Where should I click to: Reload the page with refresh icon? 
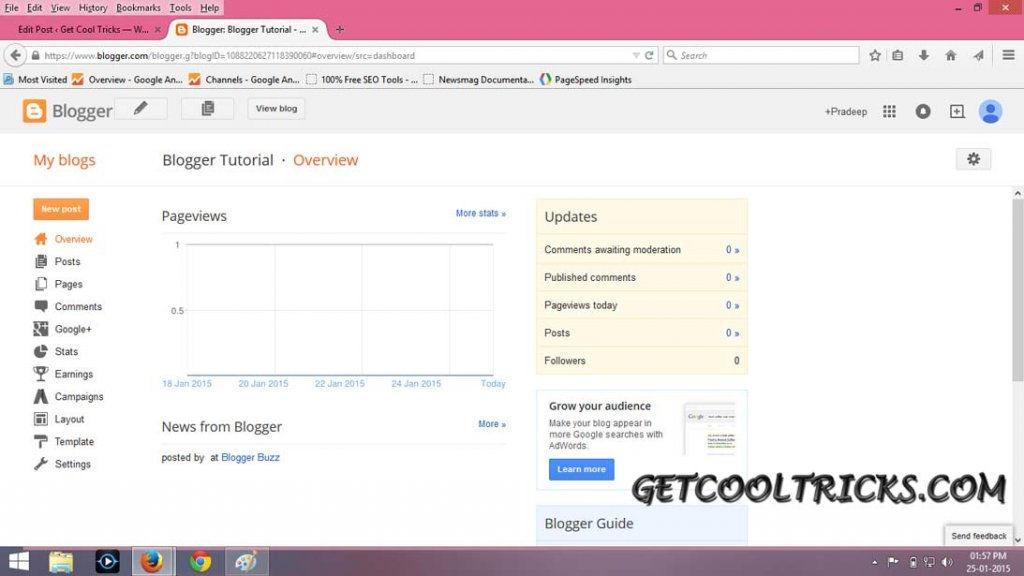(649, 56)
